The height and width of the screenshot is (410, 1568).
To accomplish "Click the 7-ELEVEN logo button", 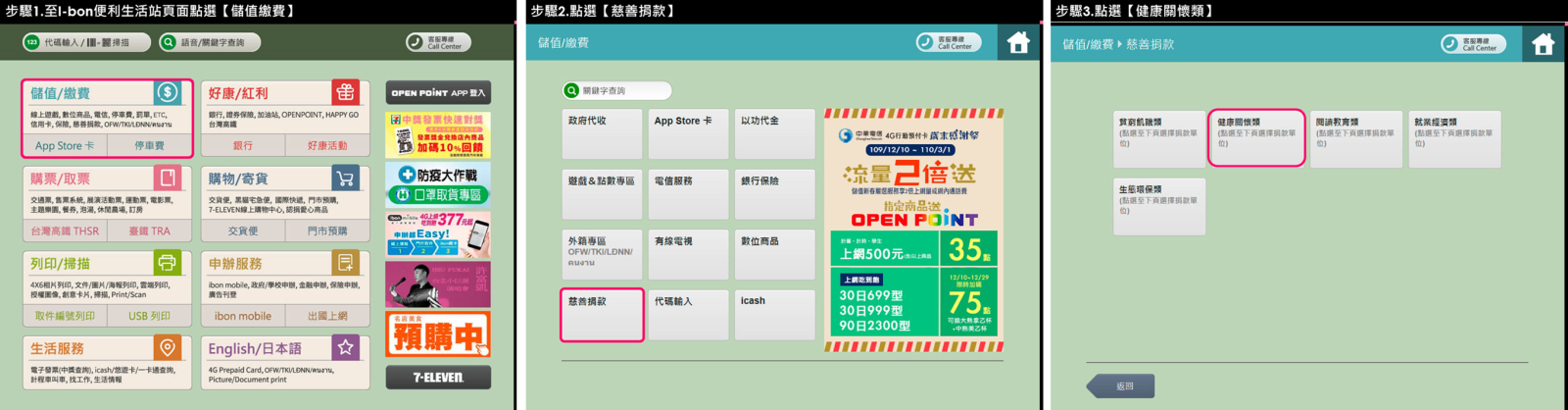I will tap(438, 377).
